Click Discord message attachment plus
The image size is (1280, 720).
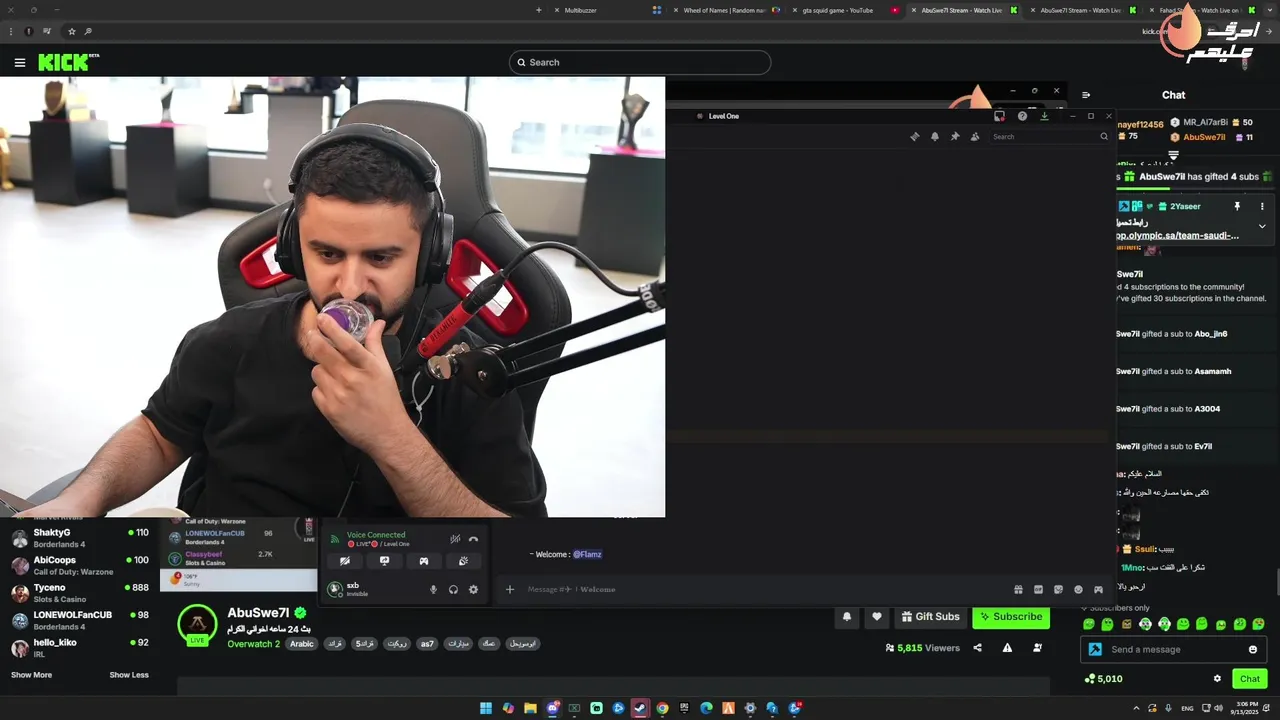click(x=509, y=589)
